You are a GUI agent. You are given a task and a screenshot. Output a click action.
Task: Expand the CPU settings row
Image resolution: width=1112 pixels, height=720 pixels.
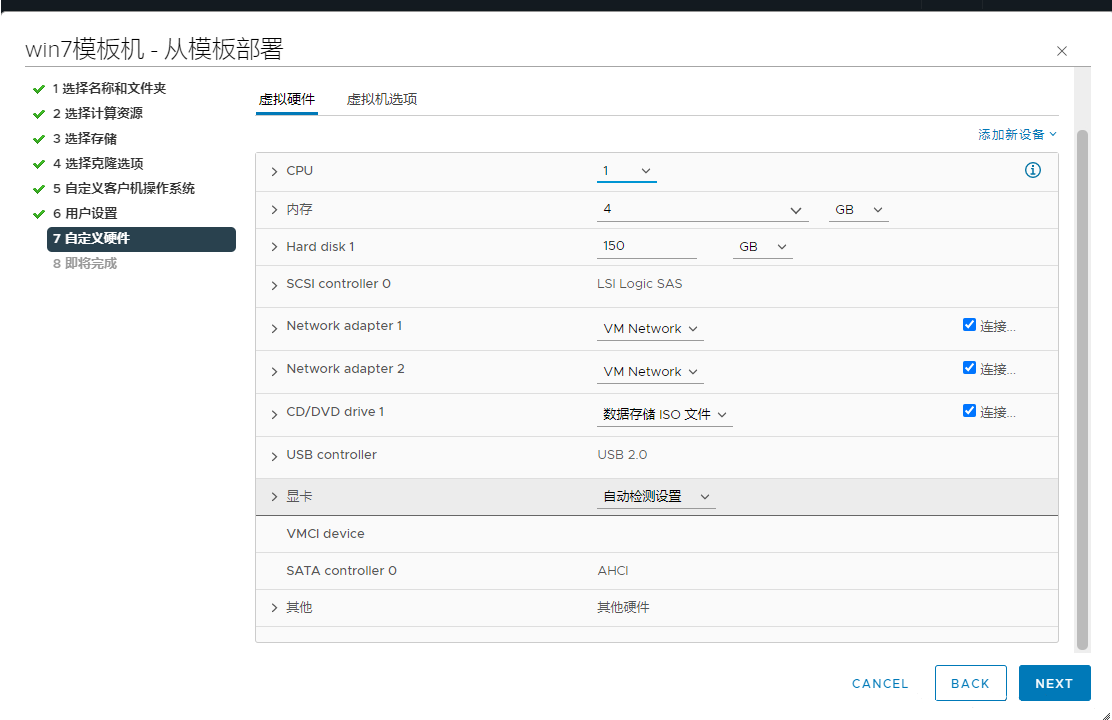tap(274, 172)
